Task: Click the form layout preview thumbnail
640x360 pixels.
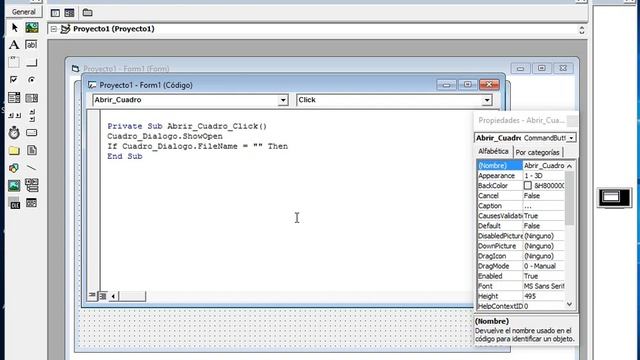Action: 614,198
